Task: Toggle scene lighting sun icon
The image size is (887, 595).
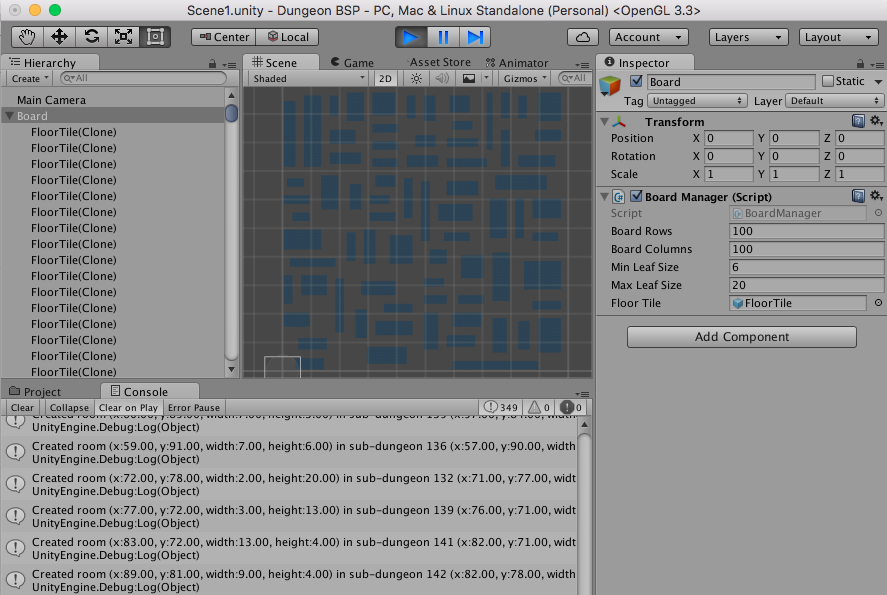Action: [x=416, y=79]
